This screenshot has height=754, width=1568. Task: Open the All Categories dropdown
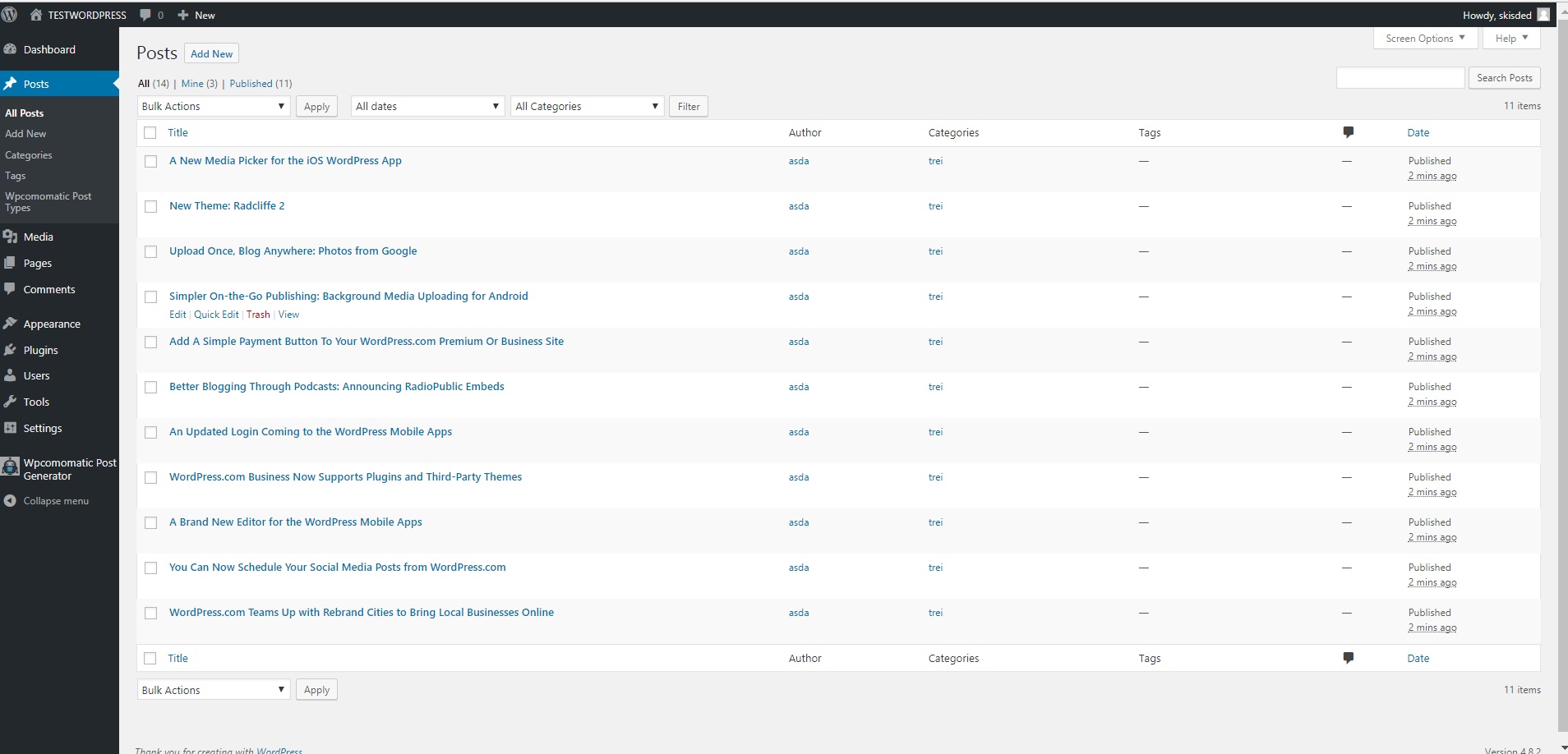pos(587,107)
